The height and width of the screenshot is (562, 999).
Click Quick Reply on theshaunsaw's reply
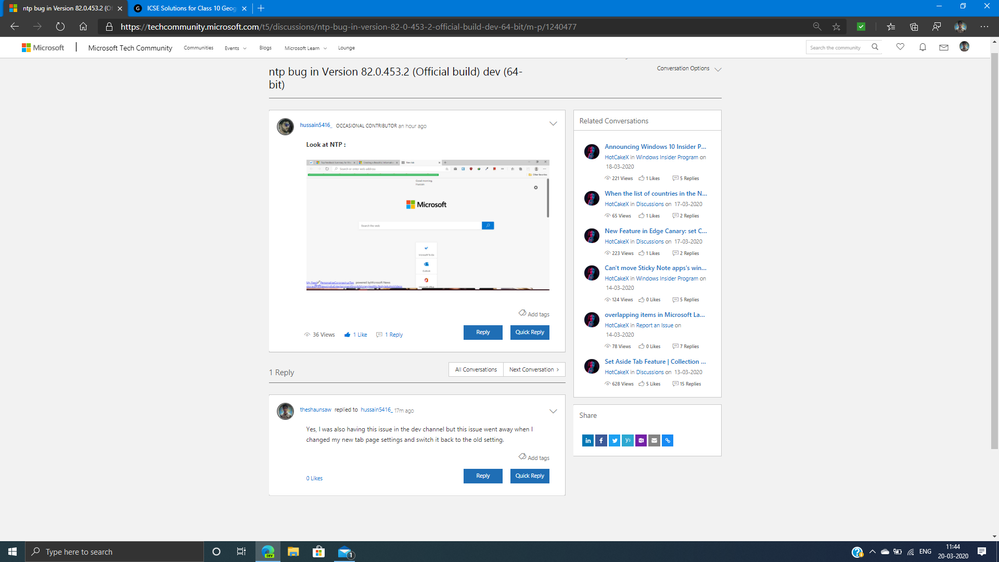click(529, 476)
